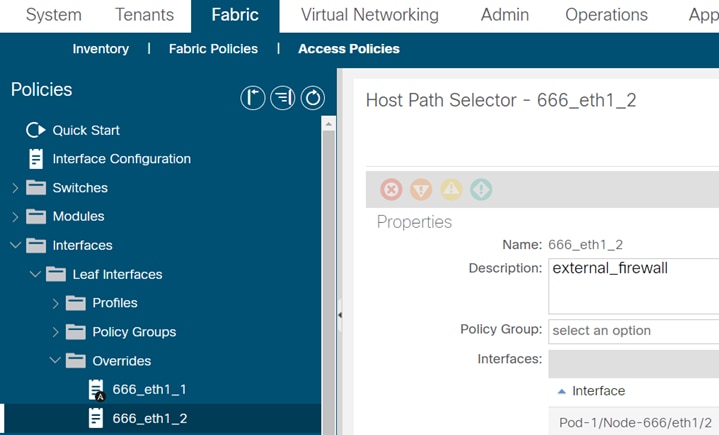Select the Fabric tab
The image size is (719, 435).
click(235, 16)
